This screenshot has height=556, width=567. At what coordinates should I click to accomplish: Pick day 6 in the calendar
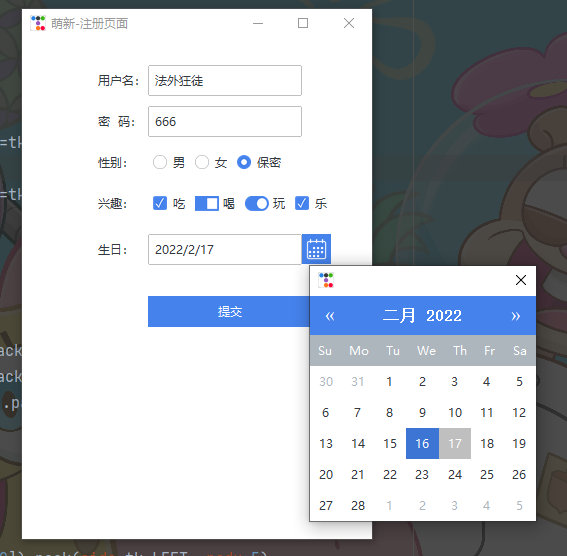[325, 412]
